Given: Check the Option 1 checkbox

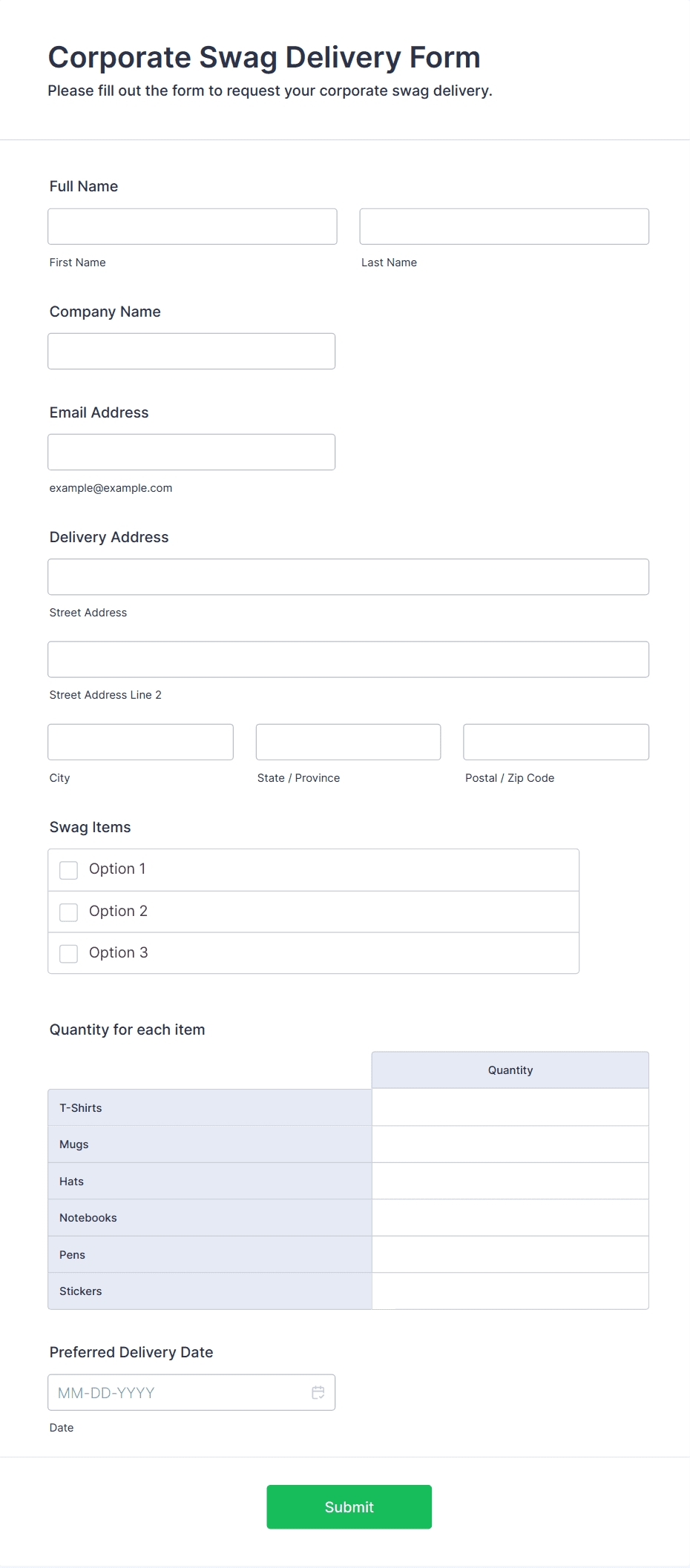Looking at the screenshot, I should tap(69, 870).
